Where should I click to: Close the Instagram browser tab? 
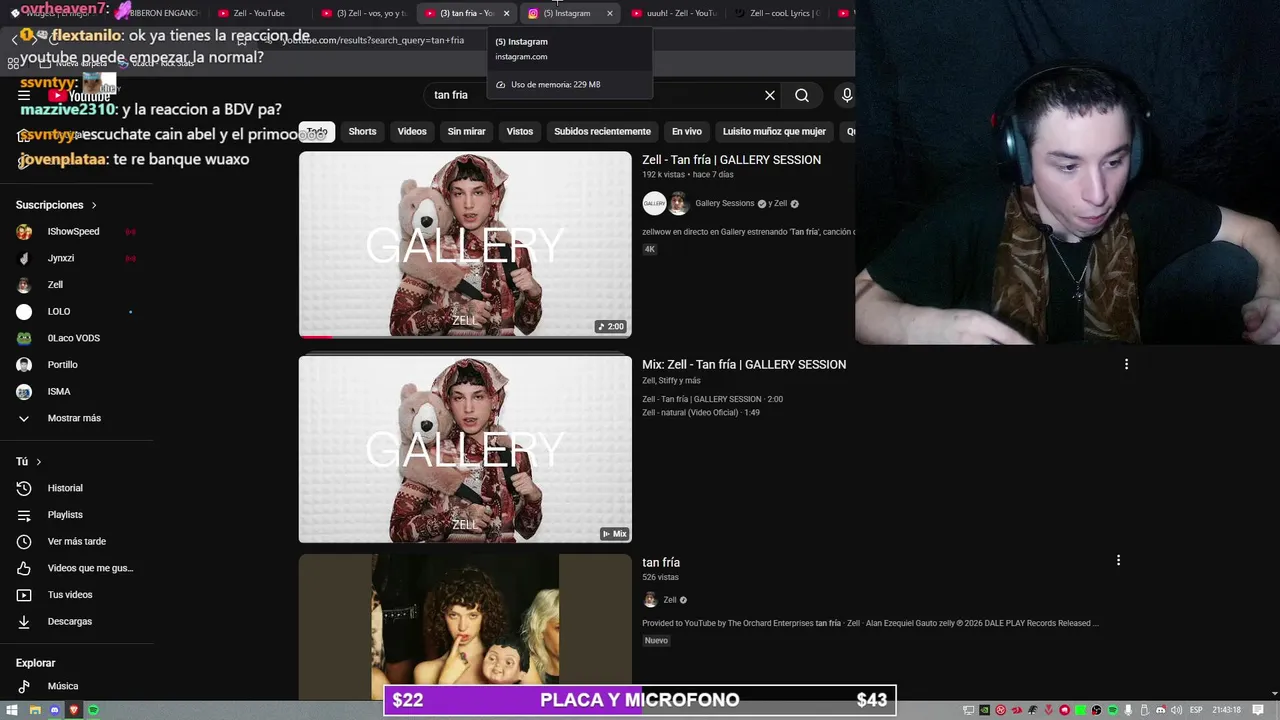tap(610, 13)
